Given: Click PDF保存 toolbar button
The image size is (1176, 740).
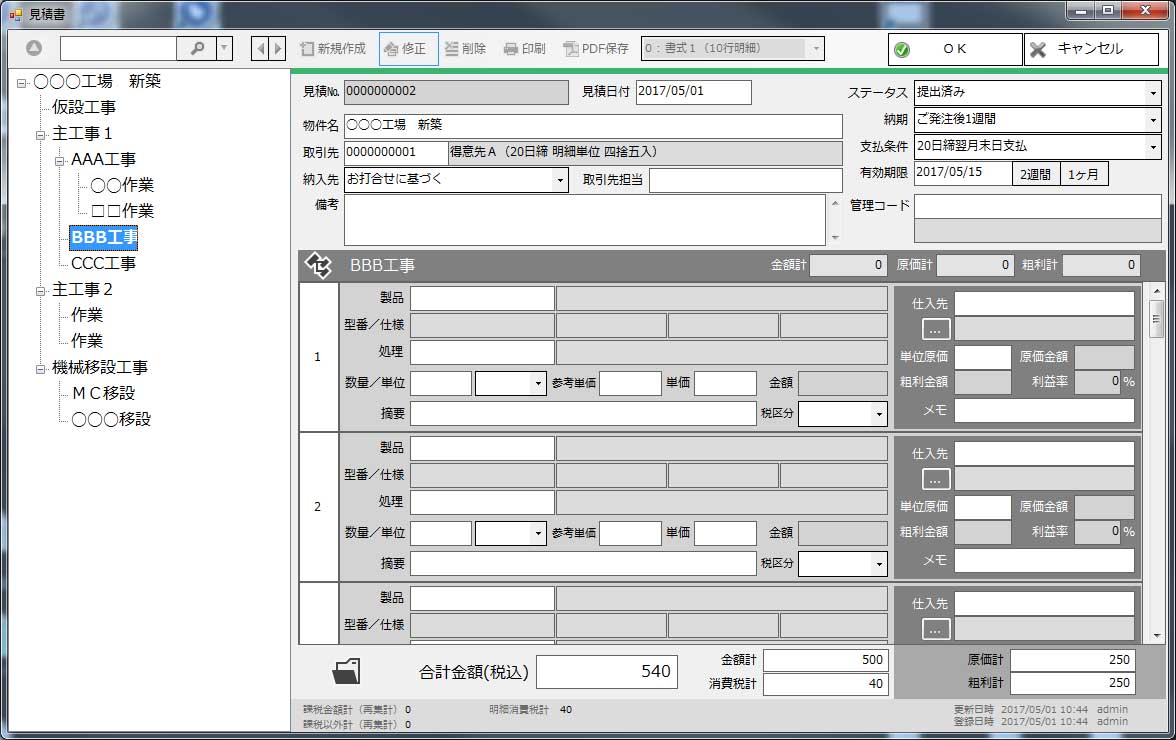Looking at the screenshot, I should click(x=596, y=49).
